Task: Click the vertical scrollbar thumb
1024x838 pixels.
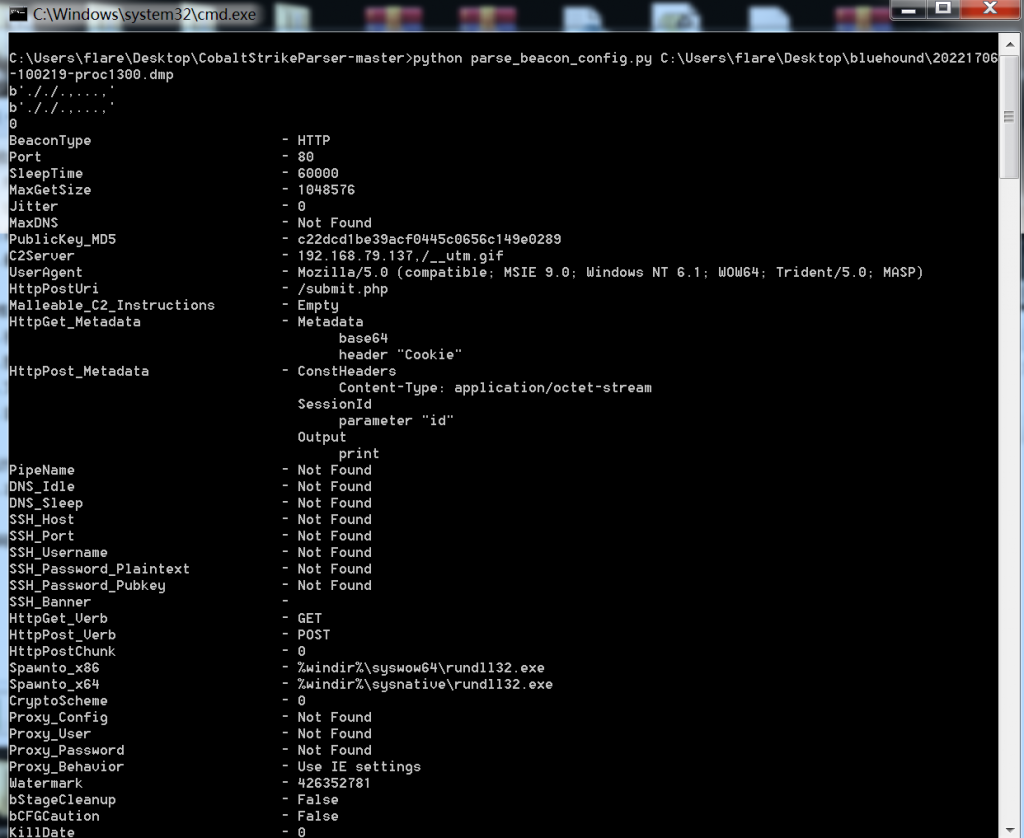Action: click(1010, 116)
